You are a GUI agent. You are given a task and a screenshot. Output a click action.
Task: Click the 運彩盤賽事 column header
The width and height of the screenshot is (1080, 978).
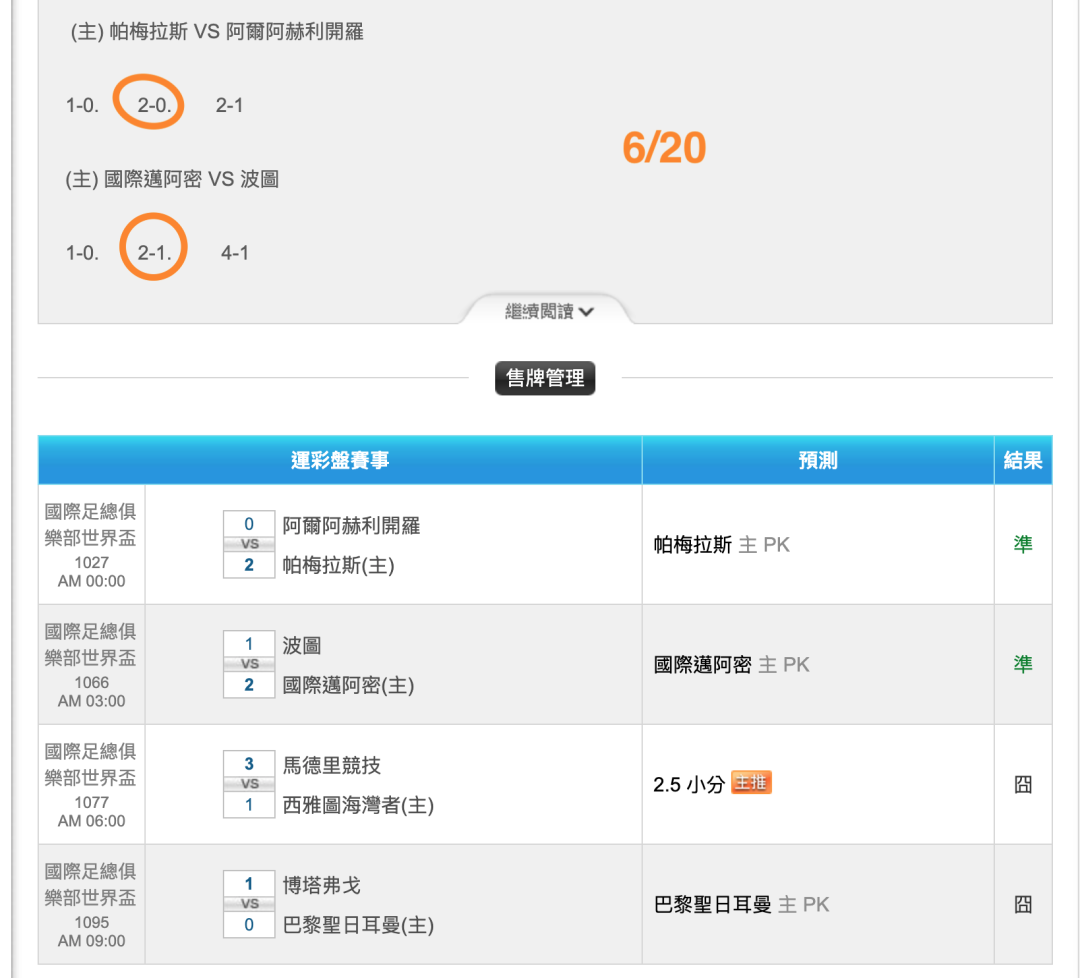pos(340,460)
